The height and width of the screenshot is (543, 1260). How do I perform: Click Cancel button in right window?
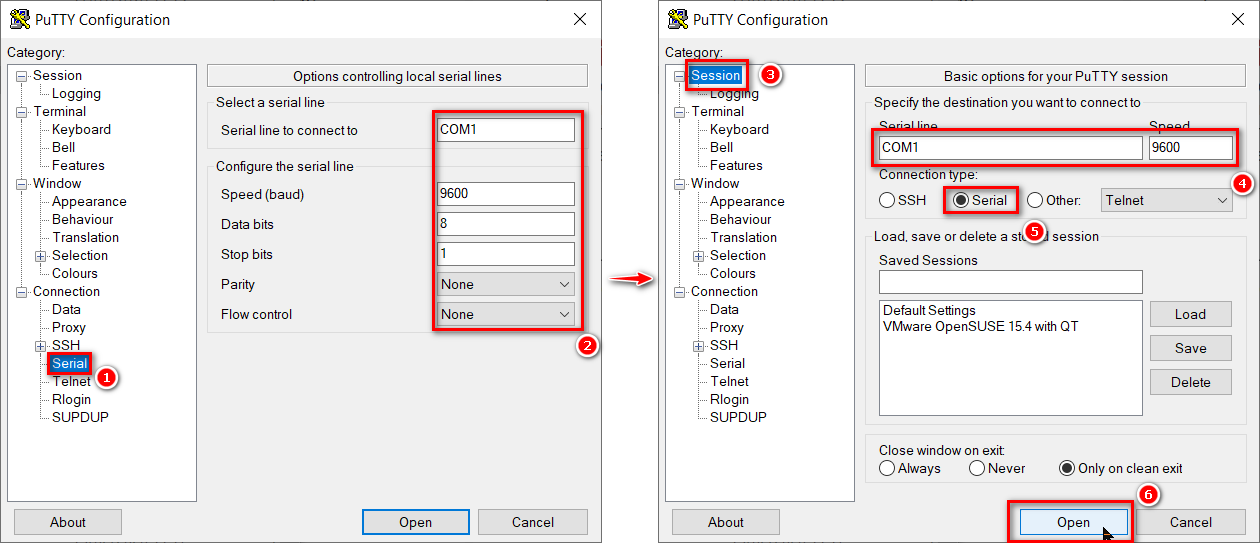pos(1190,522)
